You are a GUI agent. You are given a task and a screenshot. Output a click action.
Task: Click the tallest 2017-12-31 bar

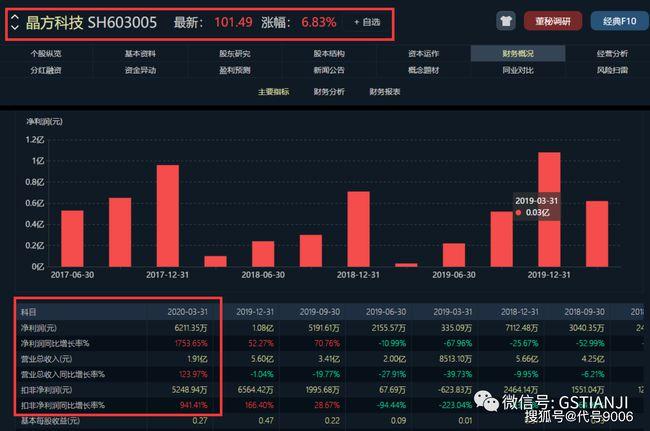pyautogui.click(x=167, y=216)
